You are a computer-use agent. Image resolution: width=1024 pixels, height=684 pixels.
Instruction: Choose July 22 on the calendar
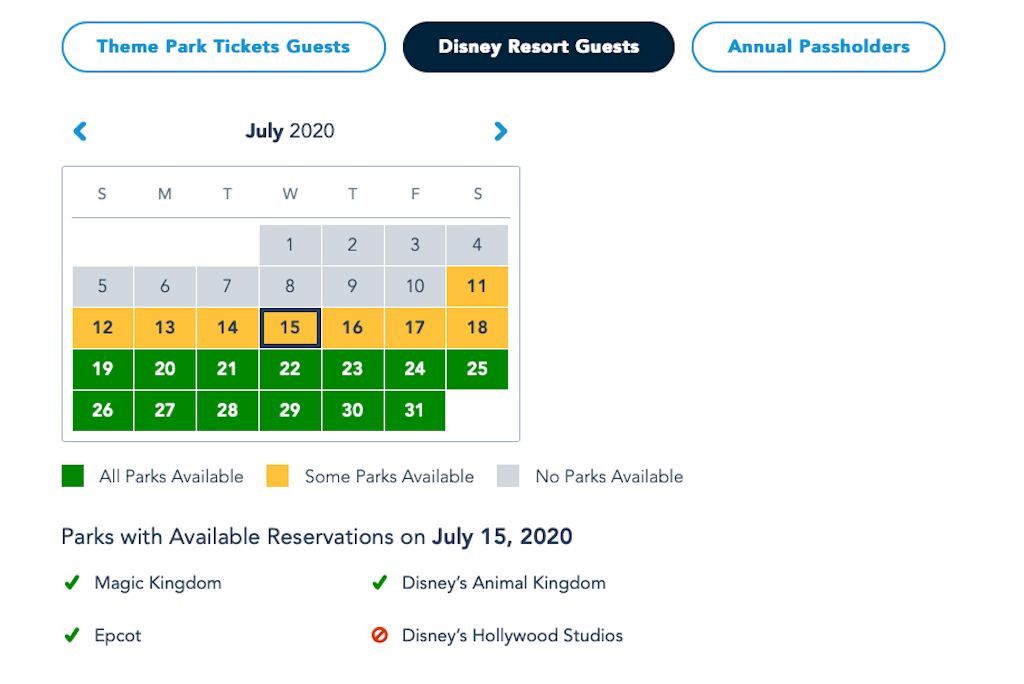pyautogui.click(x=290, y=369)
